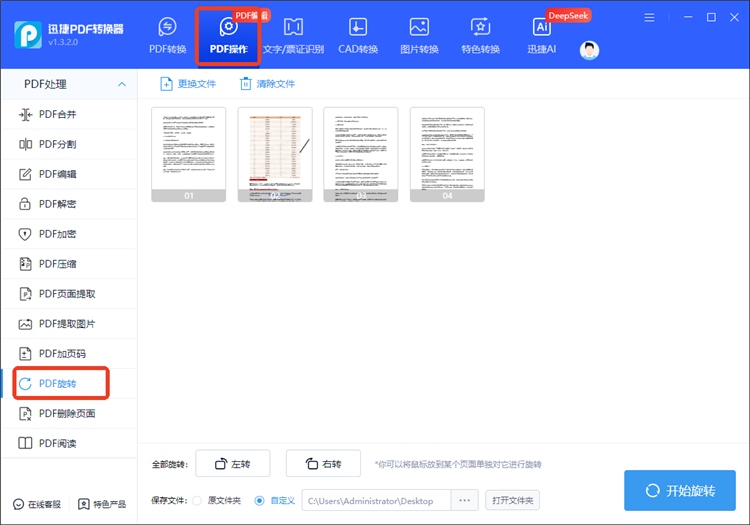Open the 迅捷AI DeepSeek tab

pos(541,36)
